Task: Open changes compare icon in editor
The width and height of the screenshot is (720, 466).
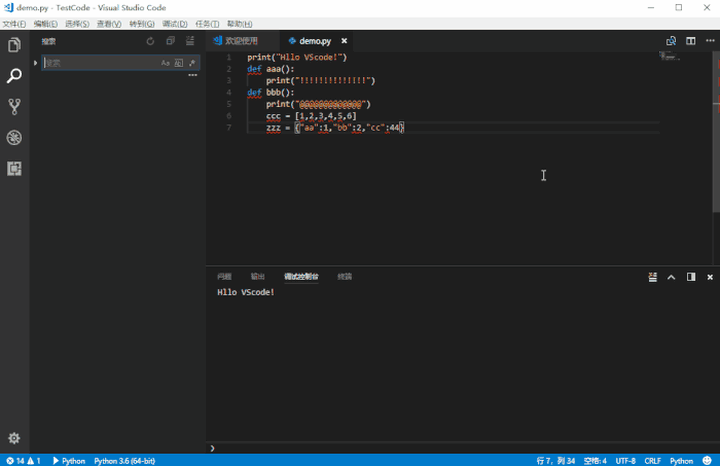Action: coord(671,41)
